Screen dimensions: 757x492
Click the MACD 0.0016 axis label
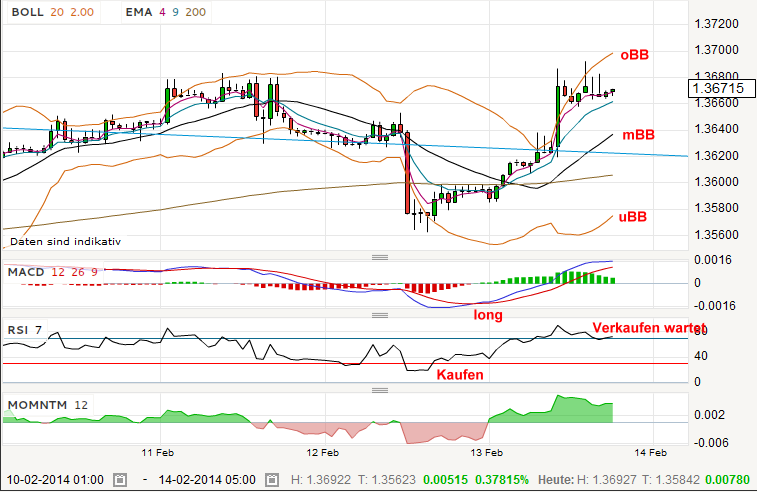713,260
